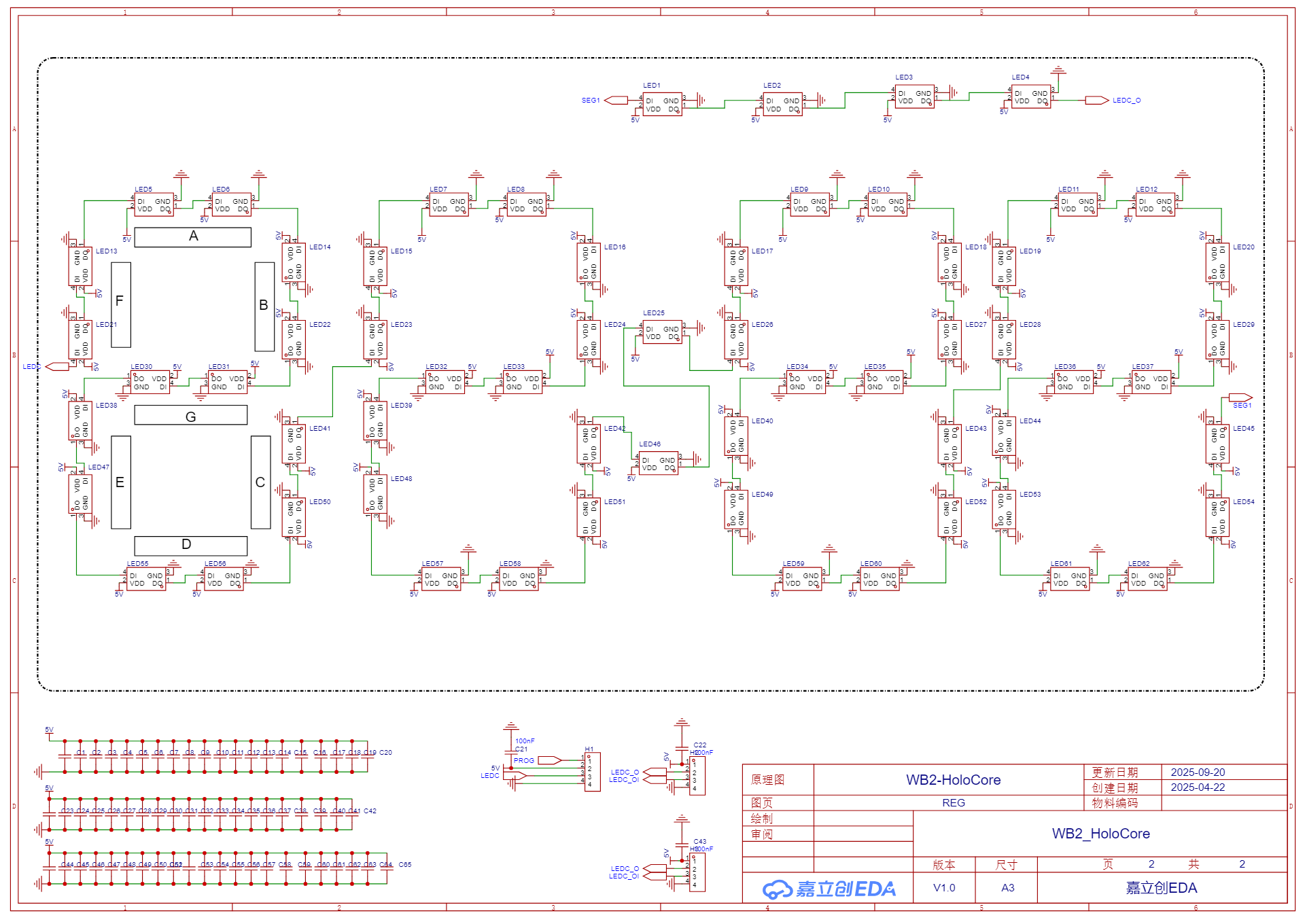The image size is (1305, 924).
Task: Select the PROG net port symbol
Action: pos(549,760)
